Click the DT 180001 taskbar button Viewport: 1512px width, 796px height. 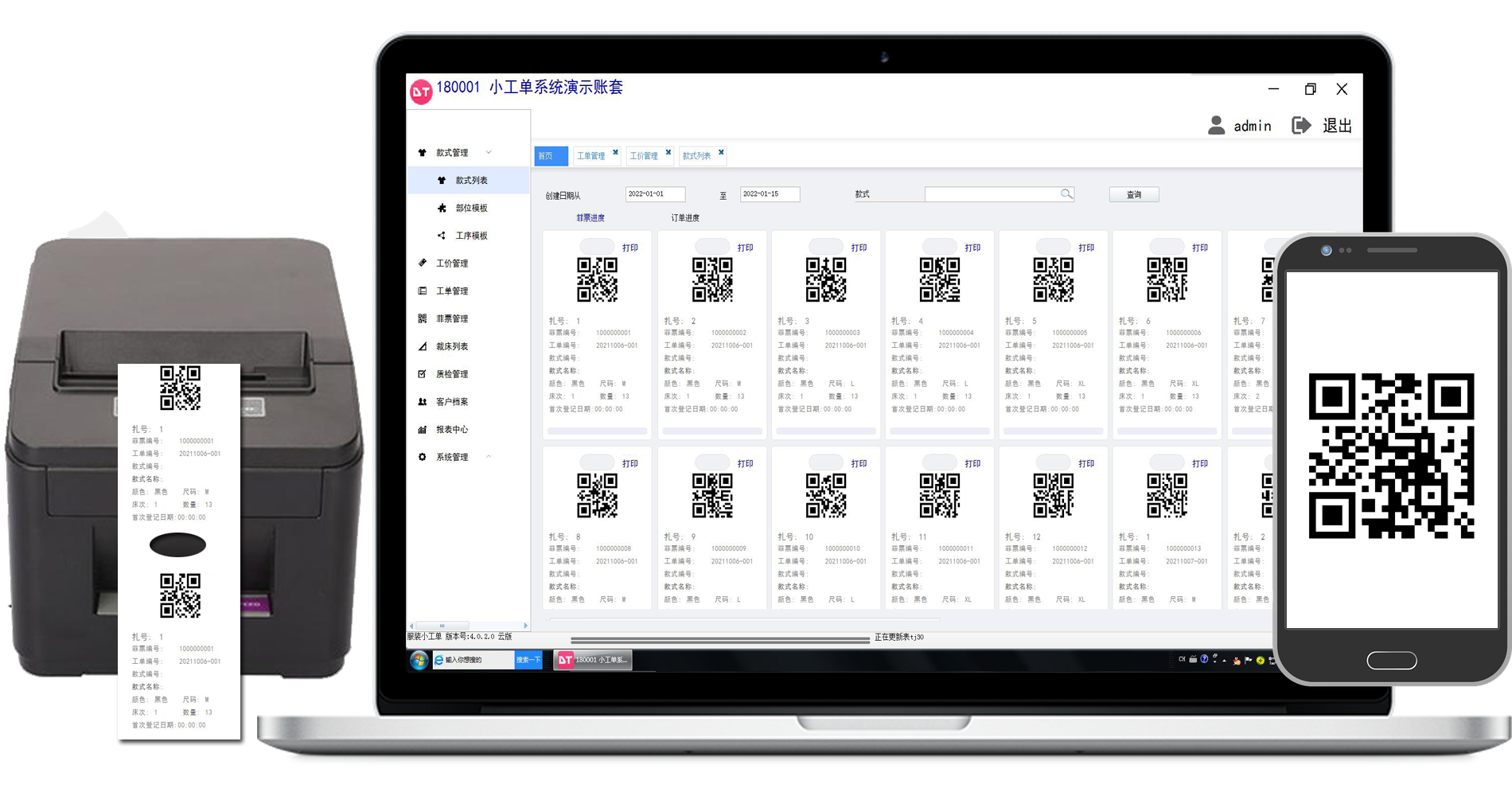[x=594, y=660]
